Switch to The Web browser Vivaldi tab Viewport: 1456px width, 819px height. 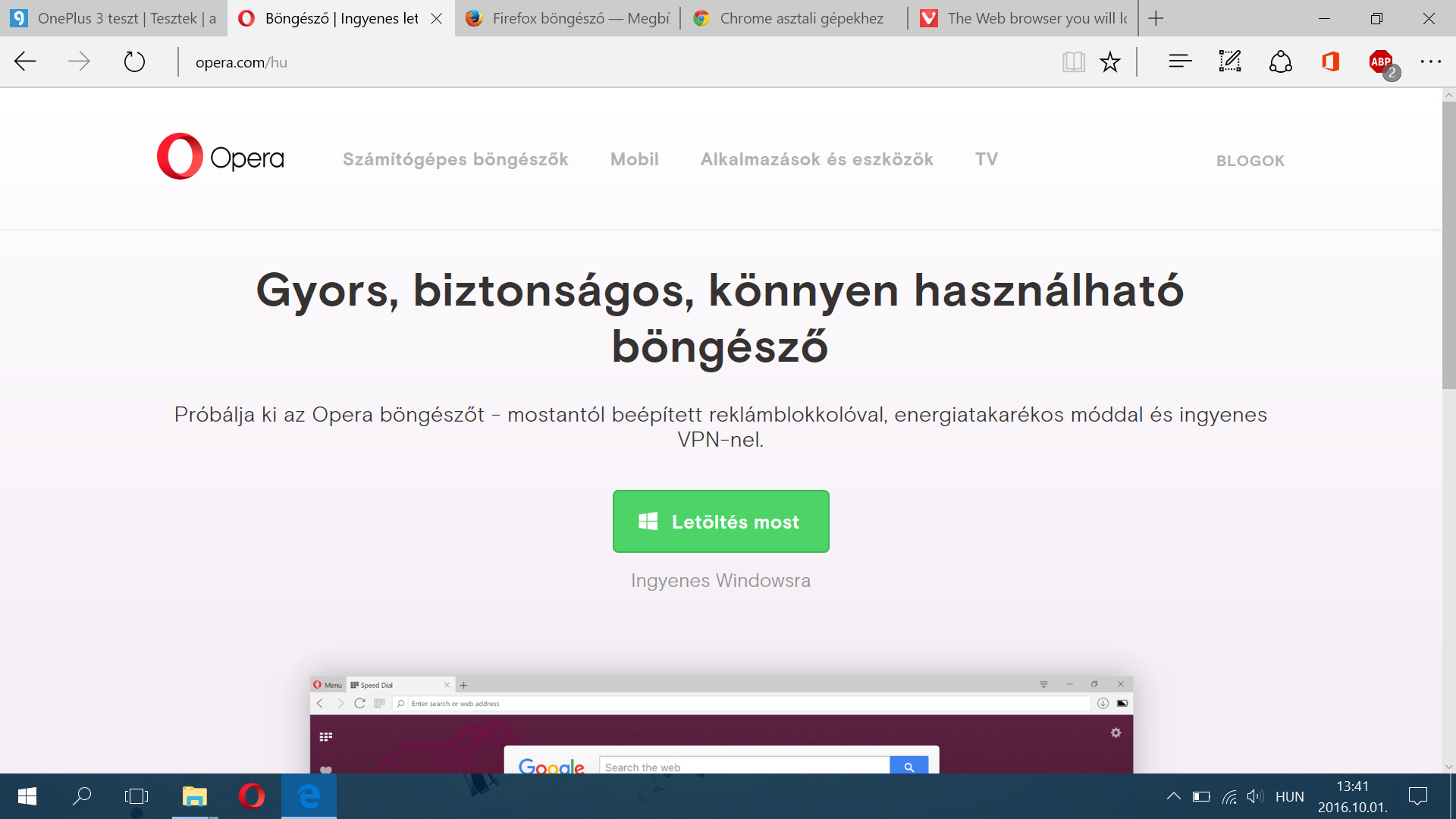point(1024,18)
